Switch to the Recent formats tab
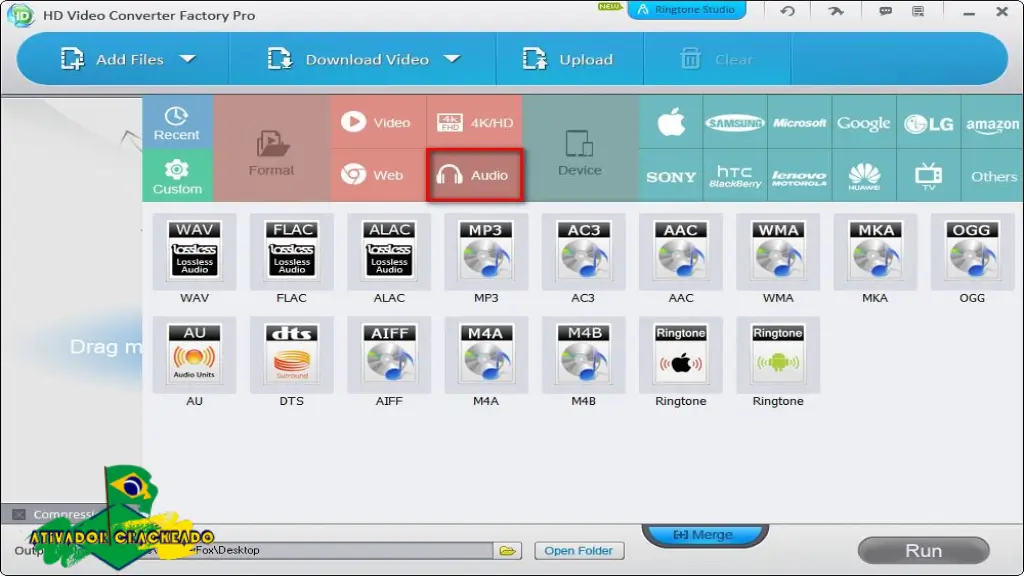 (177, 123)
